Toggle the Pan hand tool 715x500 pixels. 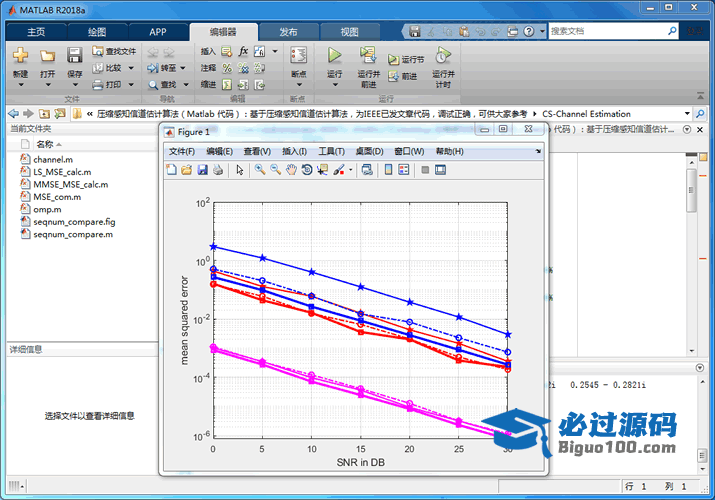coord(291,170)
